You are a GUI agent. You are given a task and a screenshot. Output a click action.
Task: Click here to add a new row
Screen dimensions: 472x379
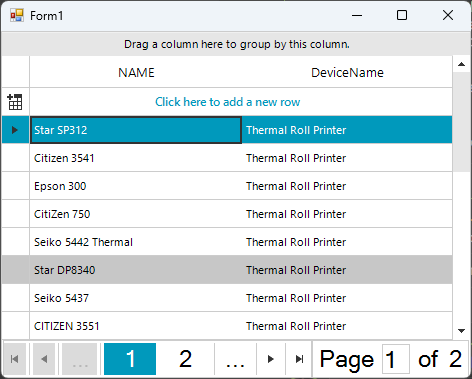point(227,102)
